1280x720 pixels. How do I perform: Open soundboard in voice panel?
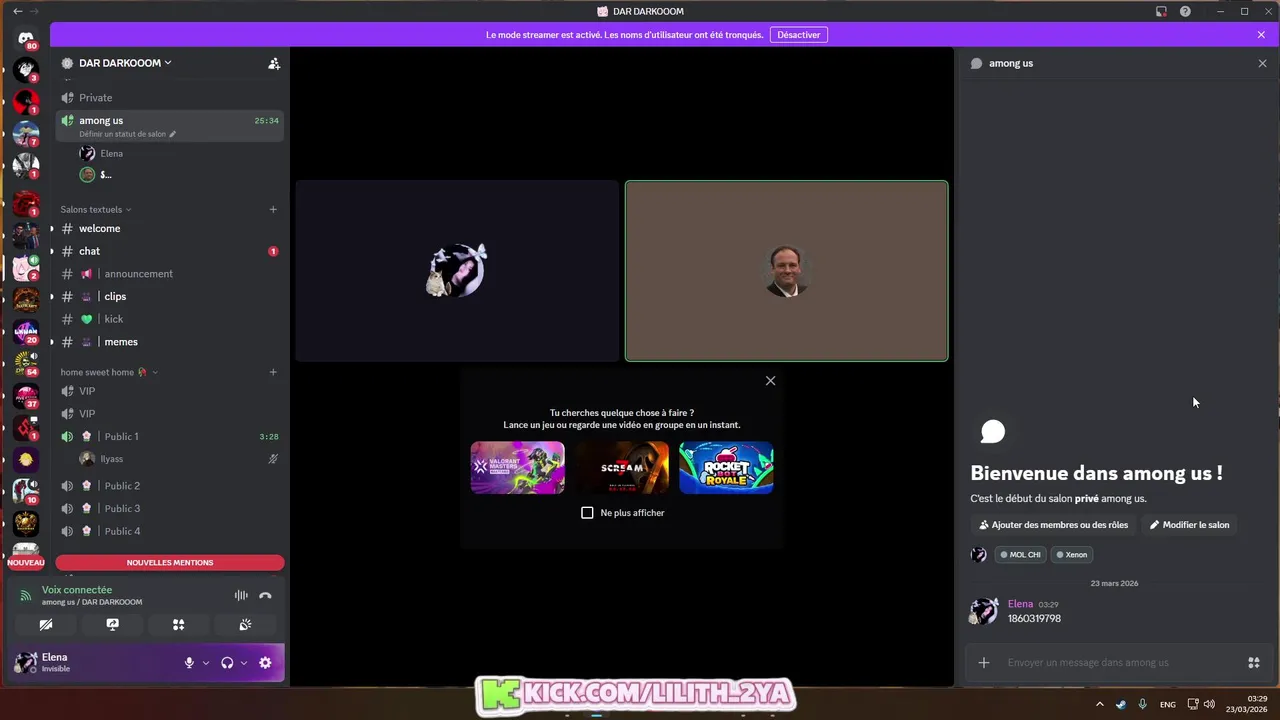tap(245, 624)
